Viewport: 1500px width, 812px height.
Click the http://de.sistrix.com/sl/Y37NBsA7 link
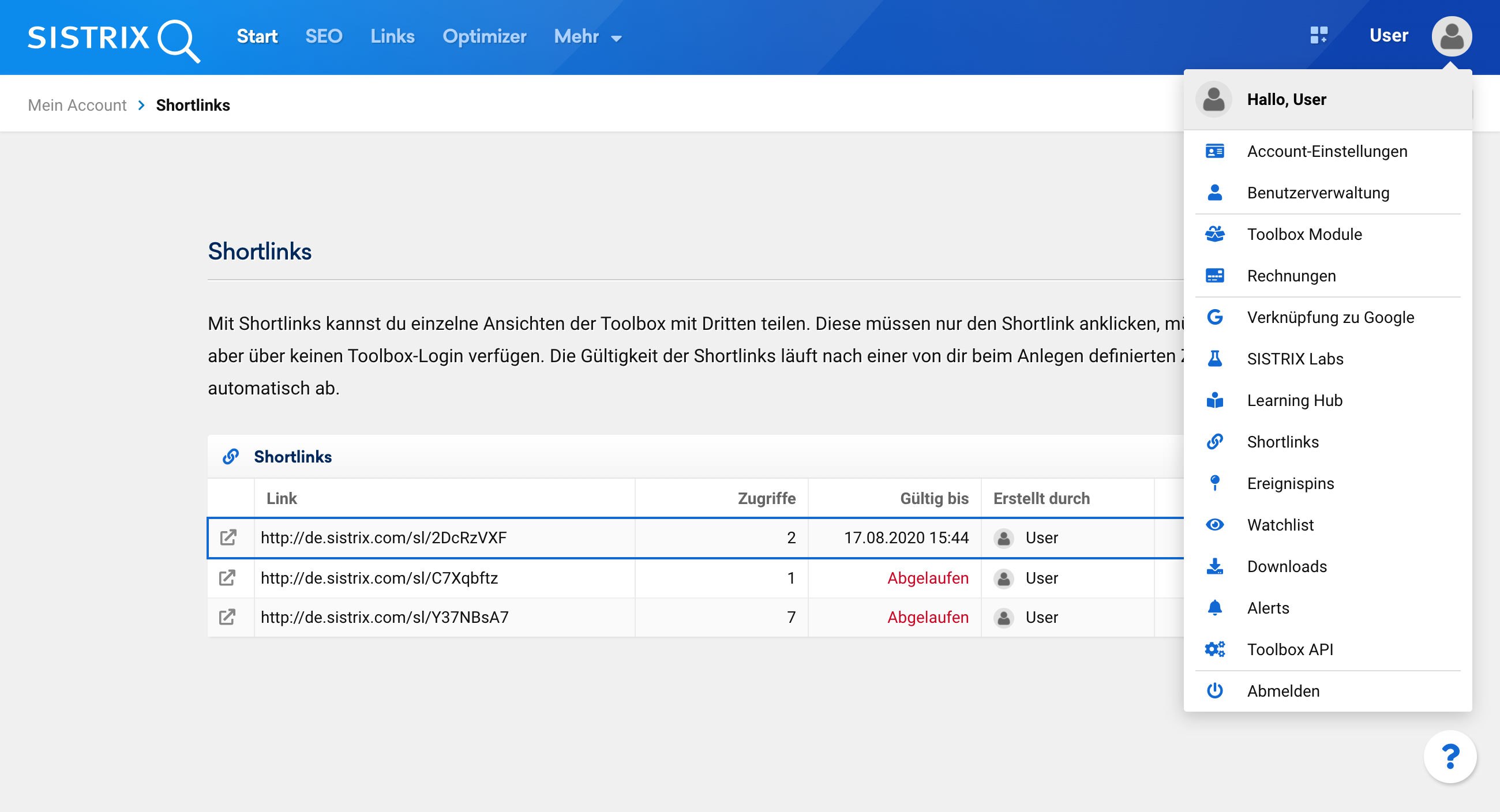pyautogui.click(x=384, y=617)
